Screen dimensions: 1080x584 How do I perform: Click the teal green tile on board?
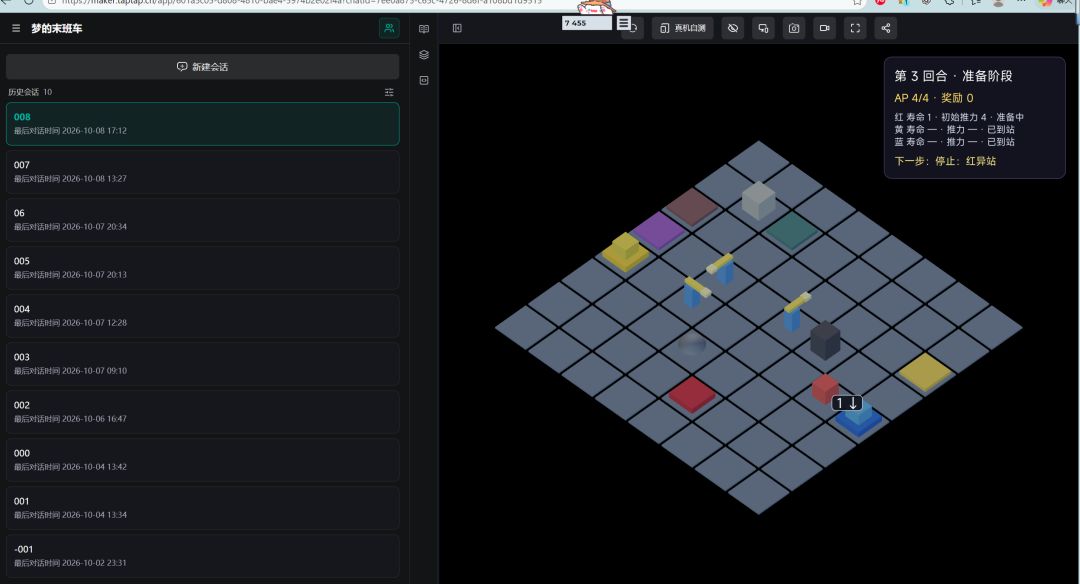[792, 230]
